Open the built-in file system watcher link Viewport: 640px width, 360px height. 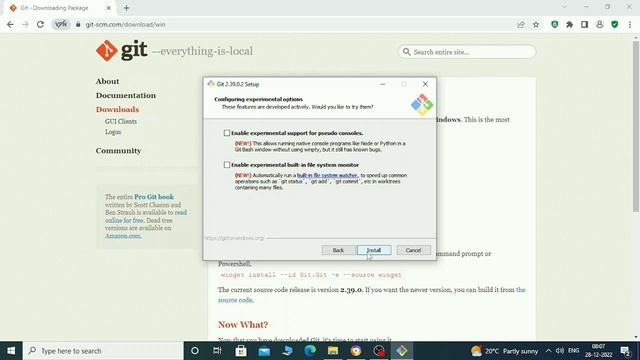click(x=327, y=175)
